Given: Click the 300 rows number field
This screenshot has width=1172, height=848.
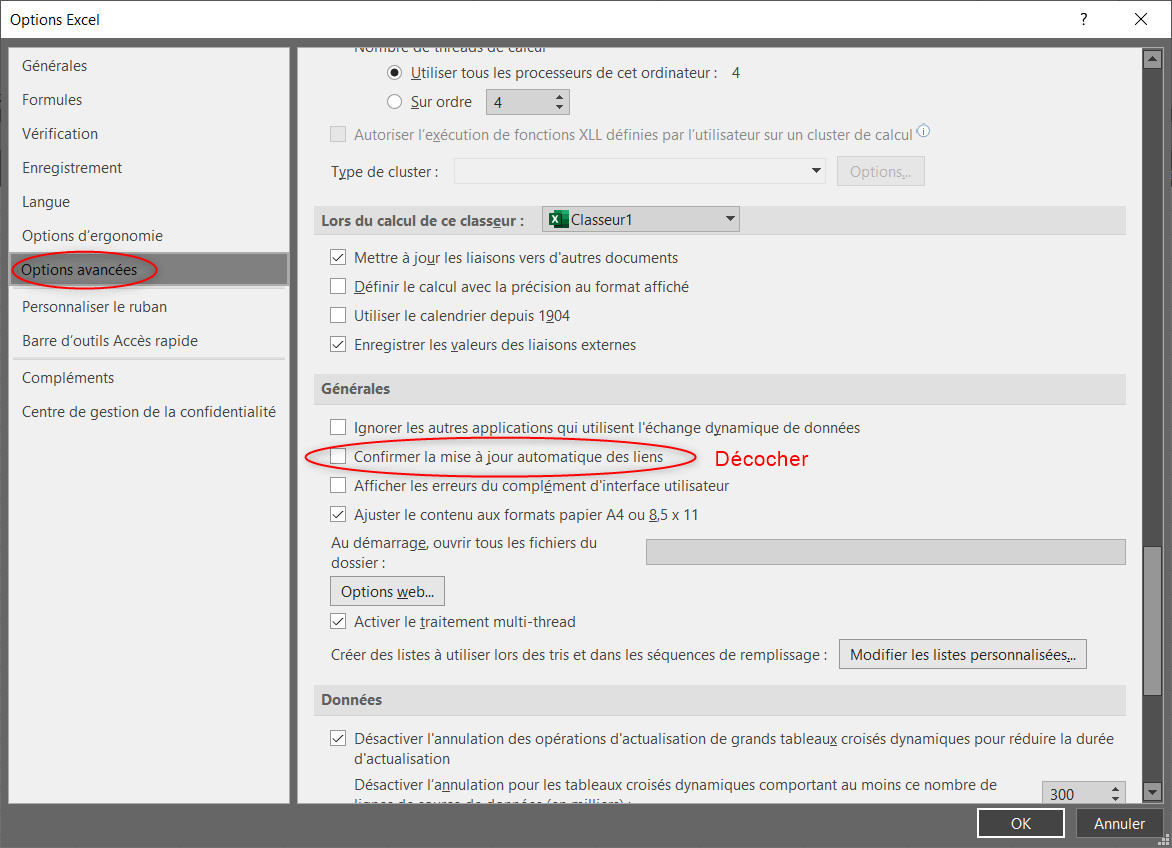Looking at the screenshot, I should click(1075, 793).
